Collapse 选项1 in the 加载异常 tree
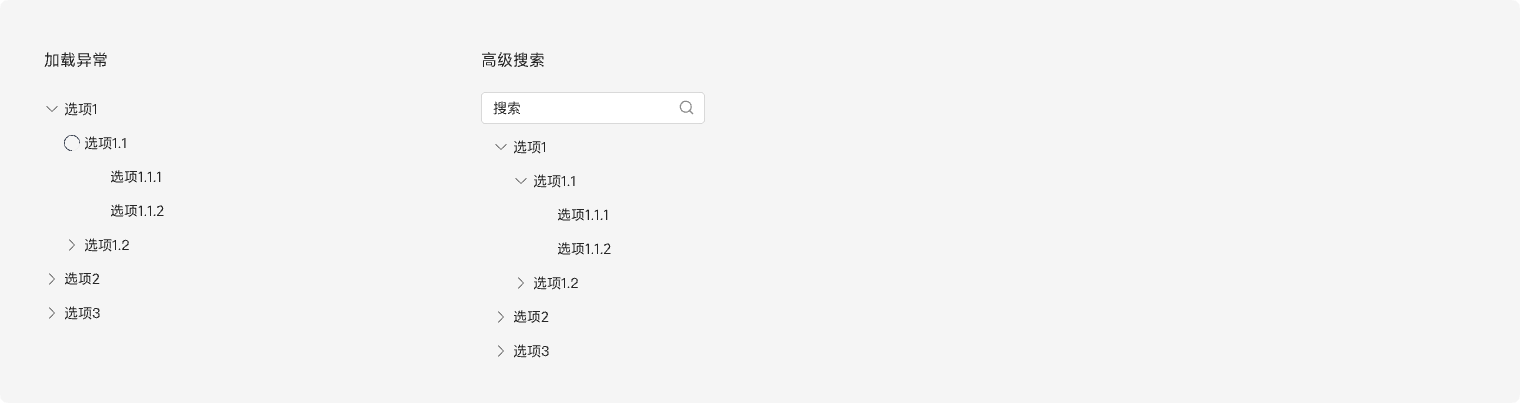This screenshot has width=1520, height=403. 52,109
